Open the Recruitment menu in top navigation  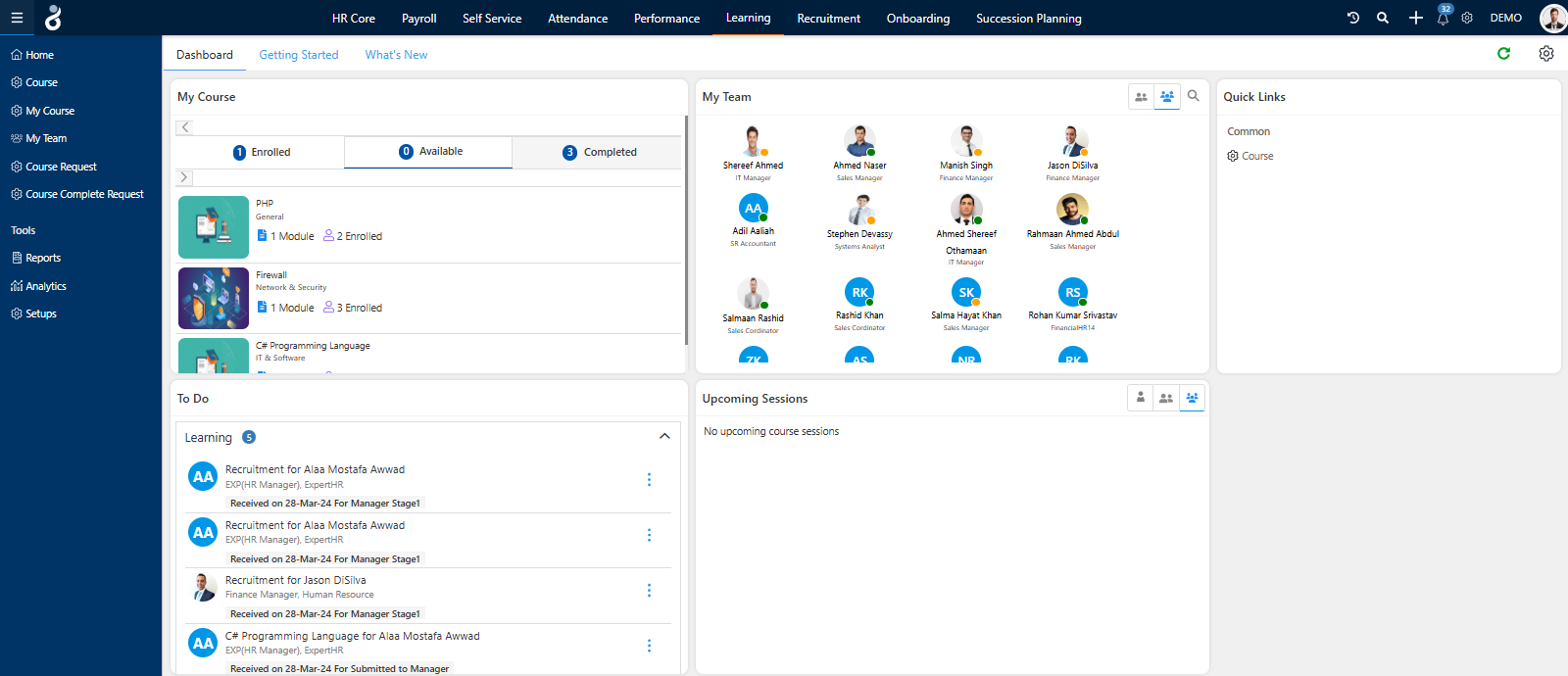pos(828,18)
